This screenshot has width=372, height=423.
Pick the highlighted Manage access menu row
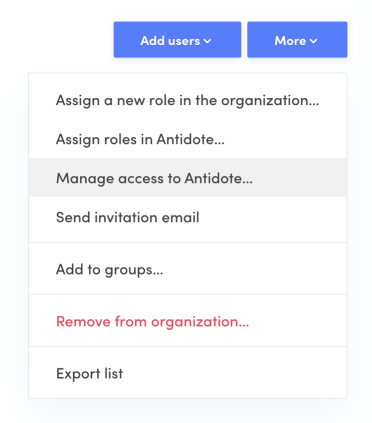click(187, 178)
